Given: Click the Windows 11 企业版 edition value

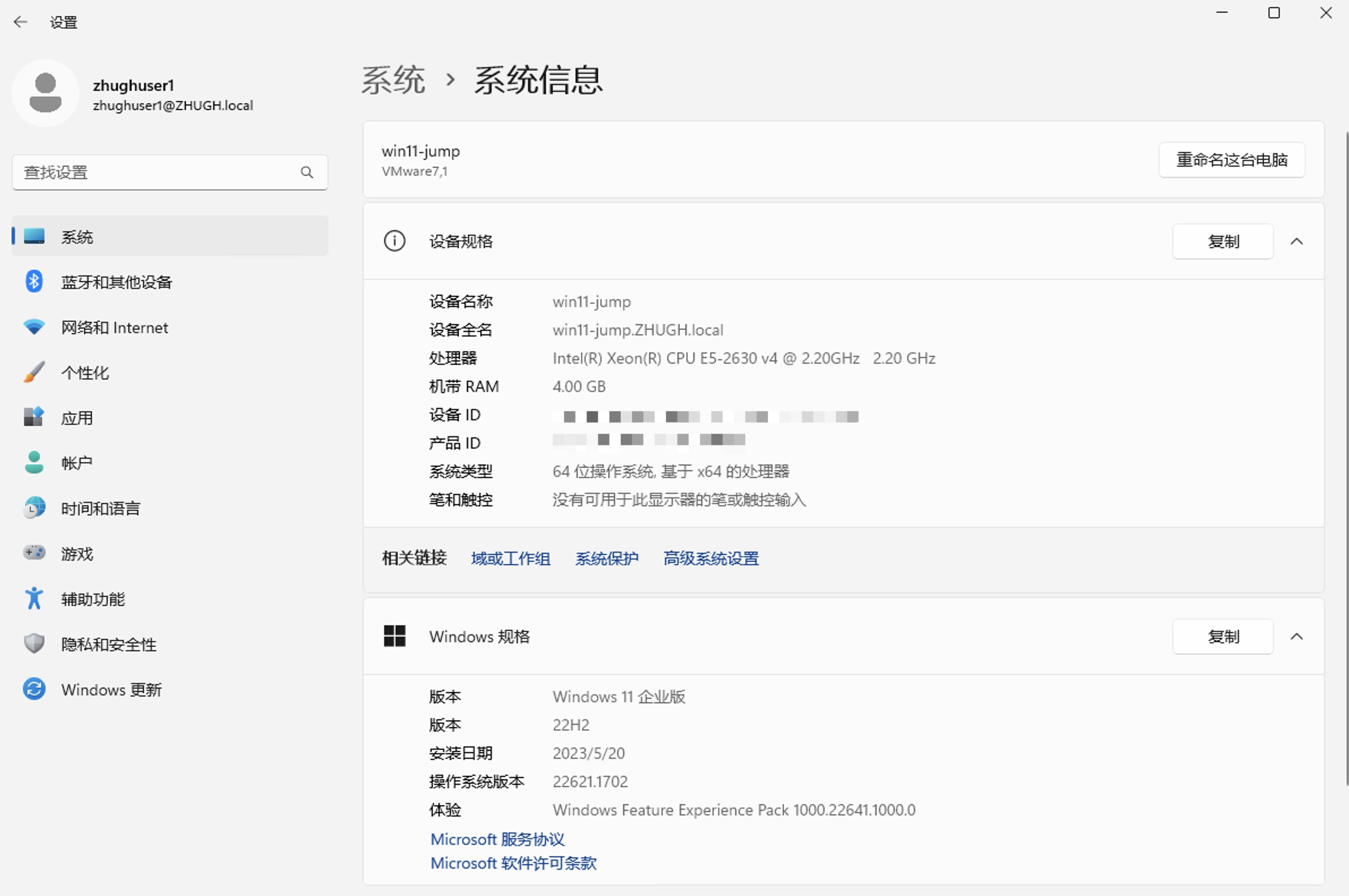Looking at the screenshot, I should (x=619, y=696).
